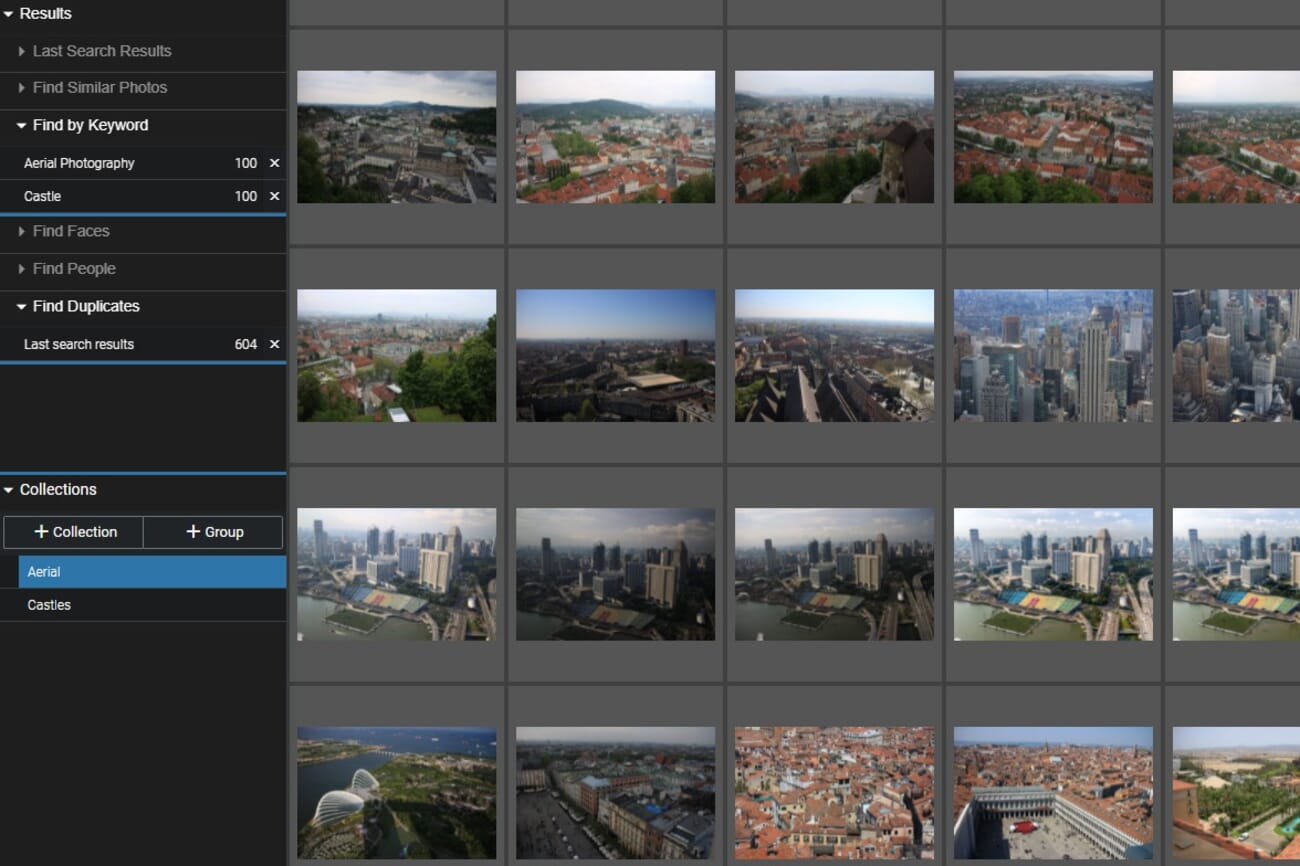Expand Last Search Results section

point(101,51)
